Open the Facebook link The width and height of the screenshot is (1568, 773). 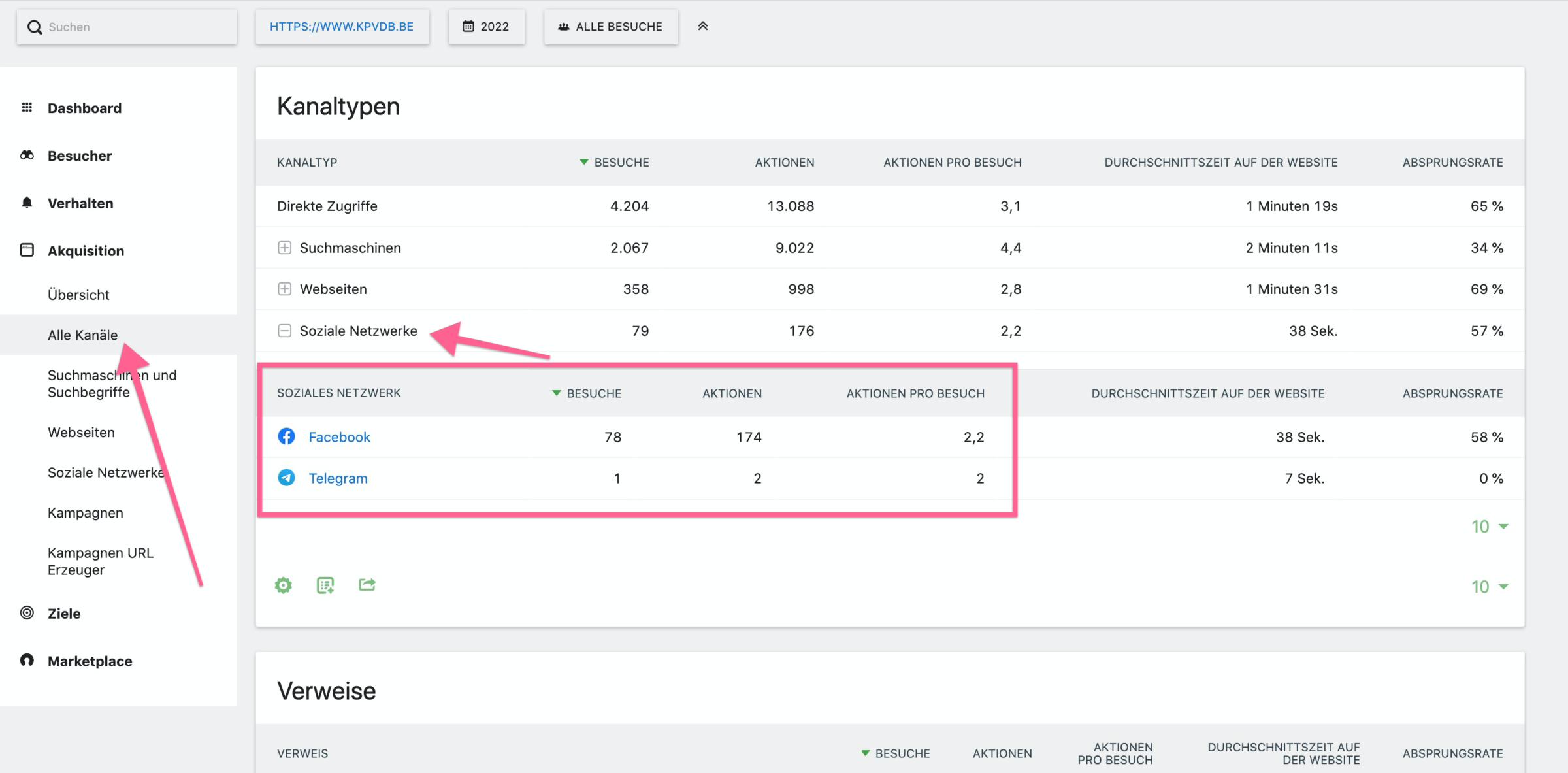coord(339,437)
